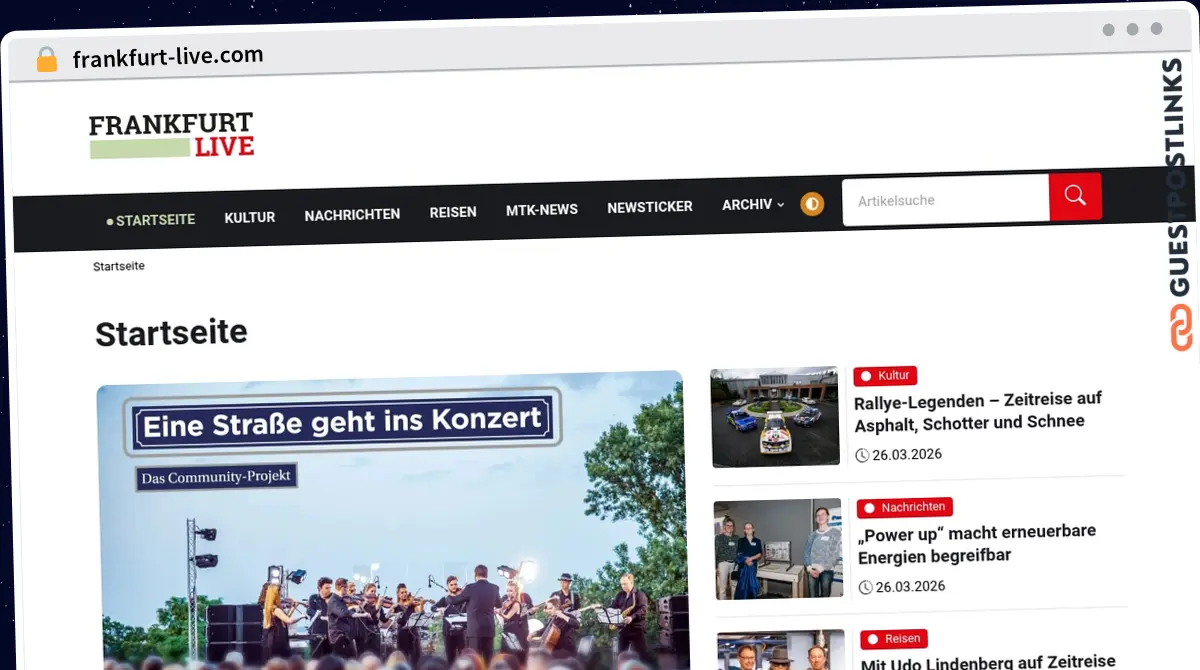Open the Reisen navigation item

453,212
